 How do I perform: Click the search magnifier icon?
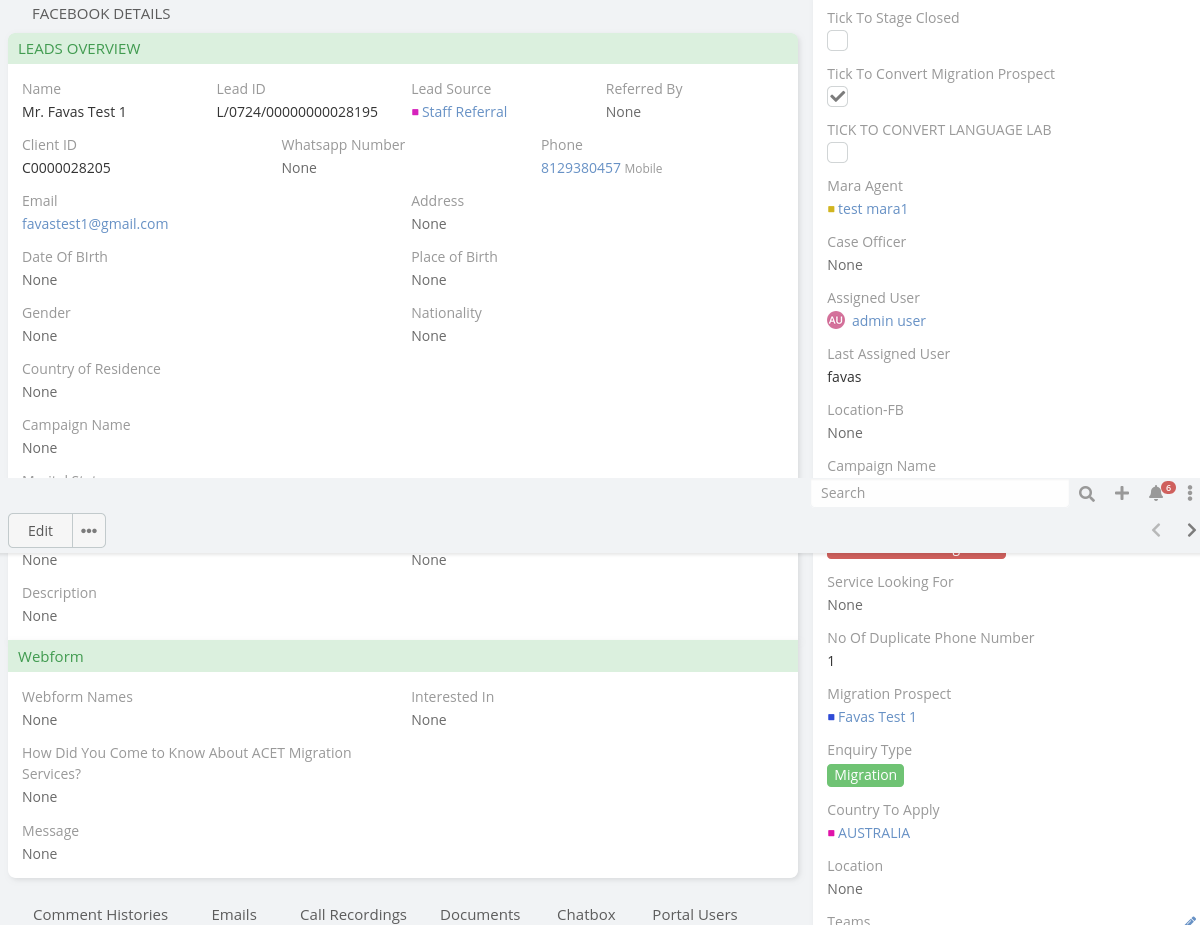tap(1087, 493)
